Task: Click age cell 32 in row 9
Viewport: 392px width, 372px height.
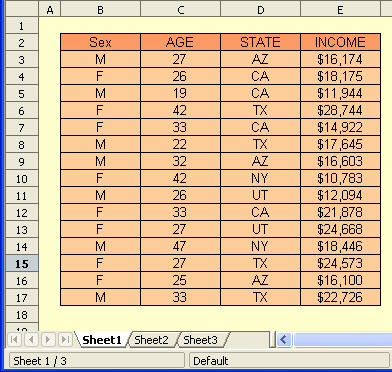Action: [180, 161]
